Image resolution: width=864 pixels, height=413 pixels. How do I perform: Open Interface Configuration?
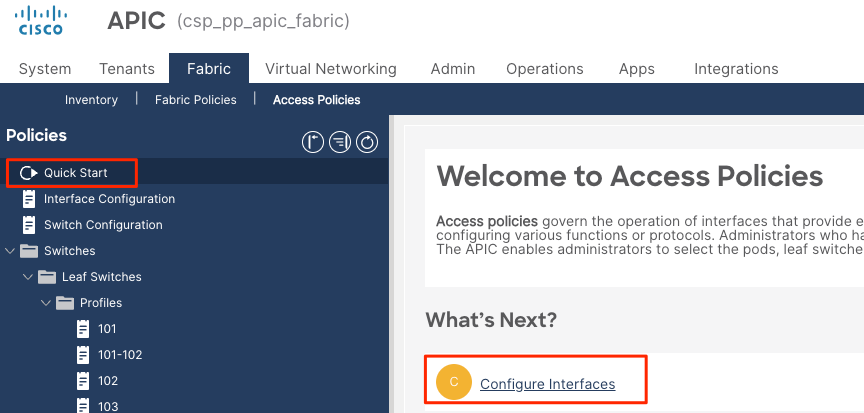pos(109,199)
